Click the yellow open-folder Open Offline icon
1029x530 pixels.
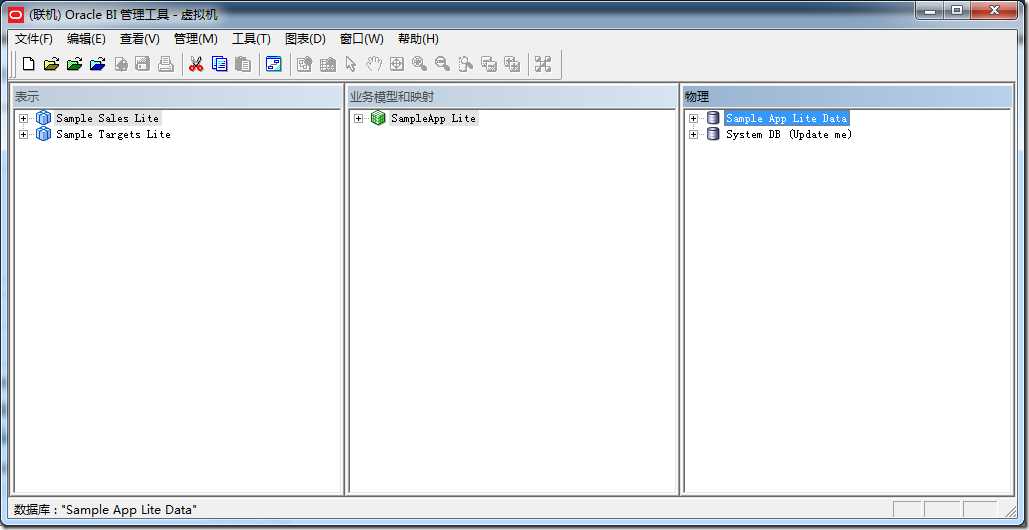pos(51,64)
